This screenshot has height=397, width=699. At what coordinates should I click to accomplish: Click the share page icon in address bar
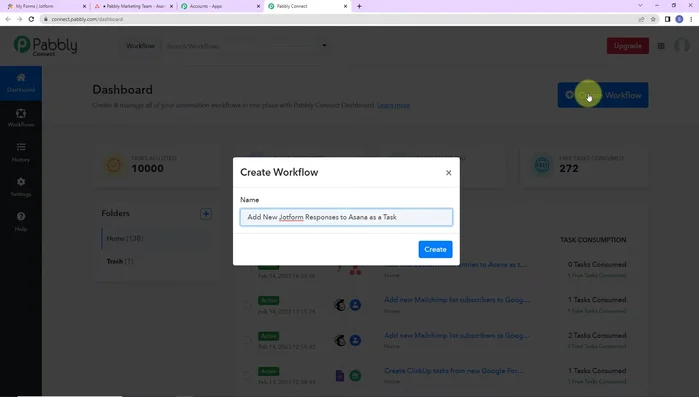641,19
